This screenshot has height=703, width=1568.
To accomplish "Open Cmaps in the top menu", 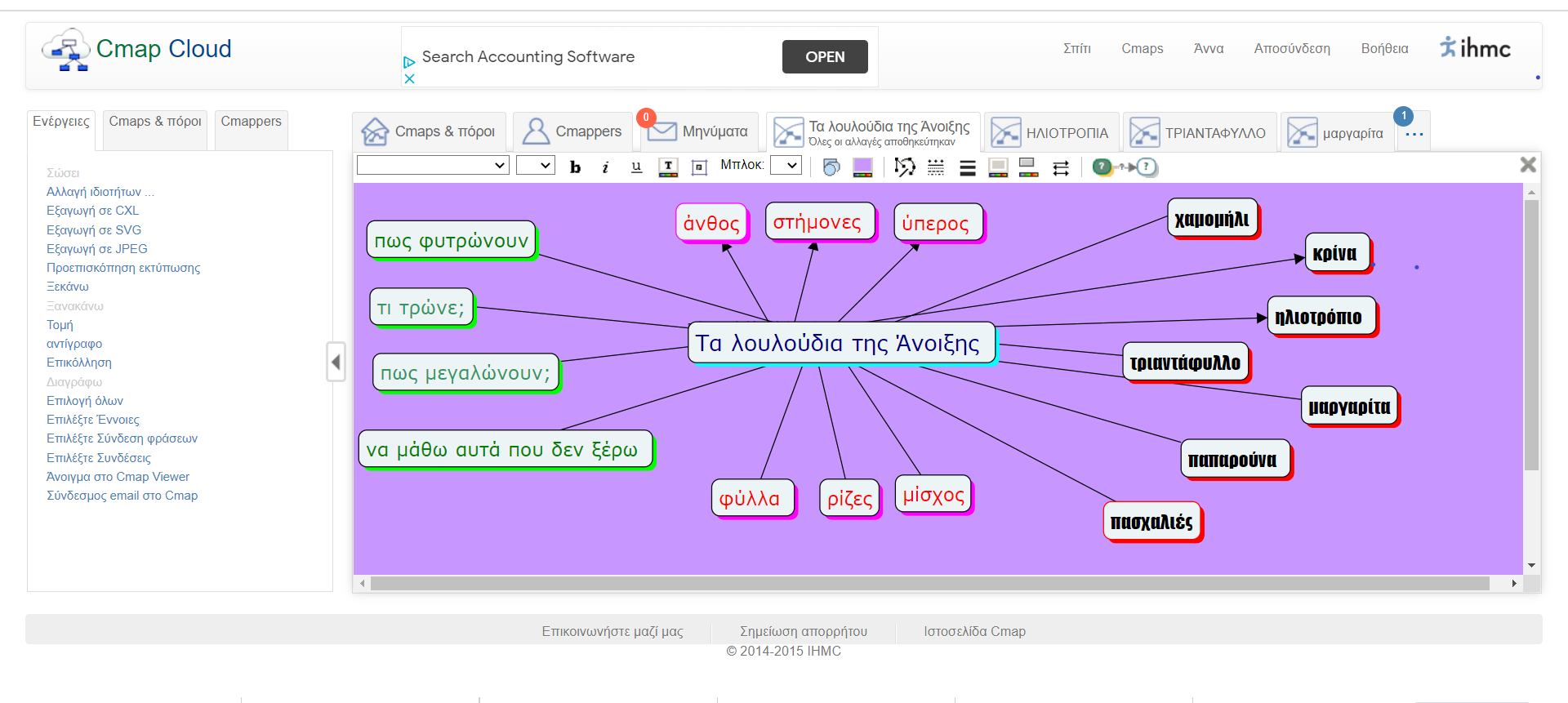I will coord(1143,48).
